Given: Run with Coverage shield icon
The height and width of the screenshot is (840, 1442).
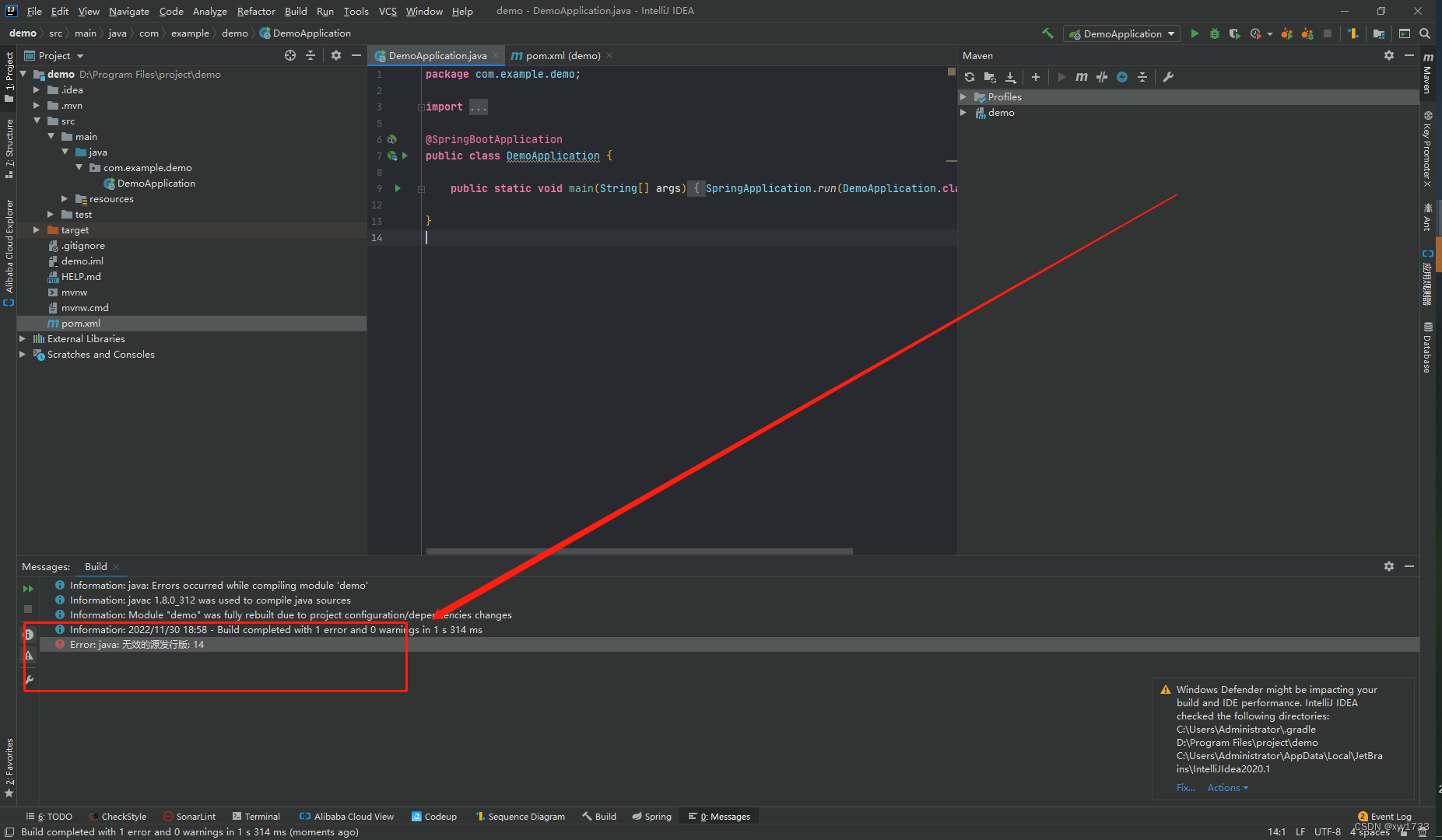Looking at the screenshot, I should pyautogui.click(x=1234, y=33).
